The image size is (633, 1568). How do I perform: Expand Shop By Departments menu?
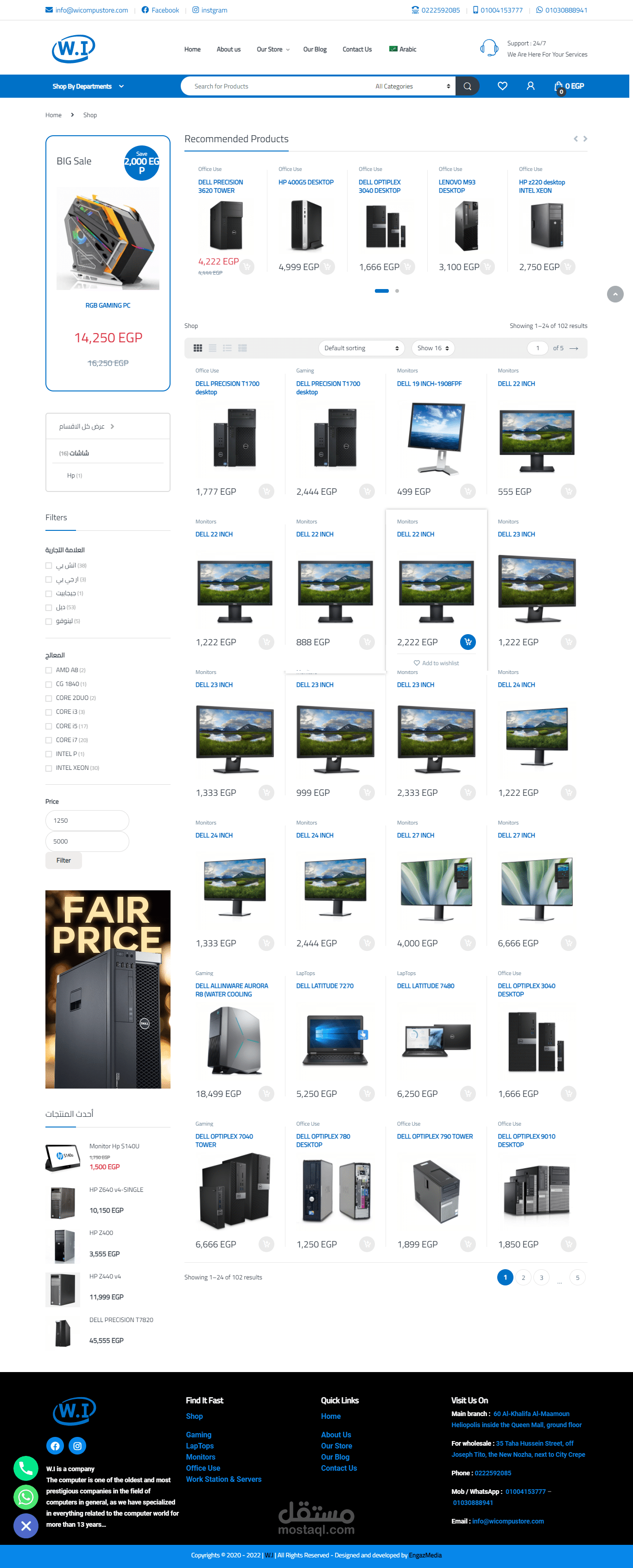pos(88,87)
